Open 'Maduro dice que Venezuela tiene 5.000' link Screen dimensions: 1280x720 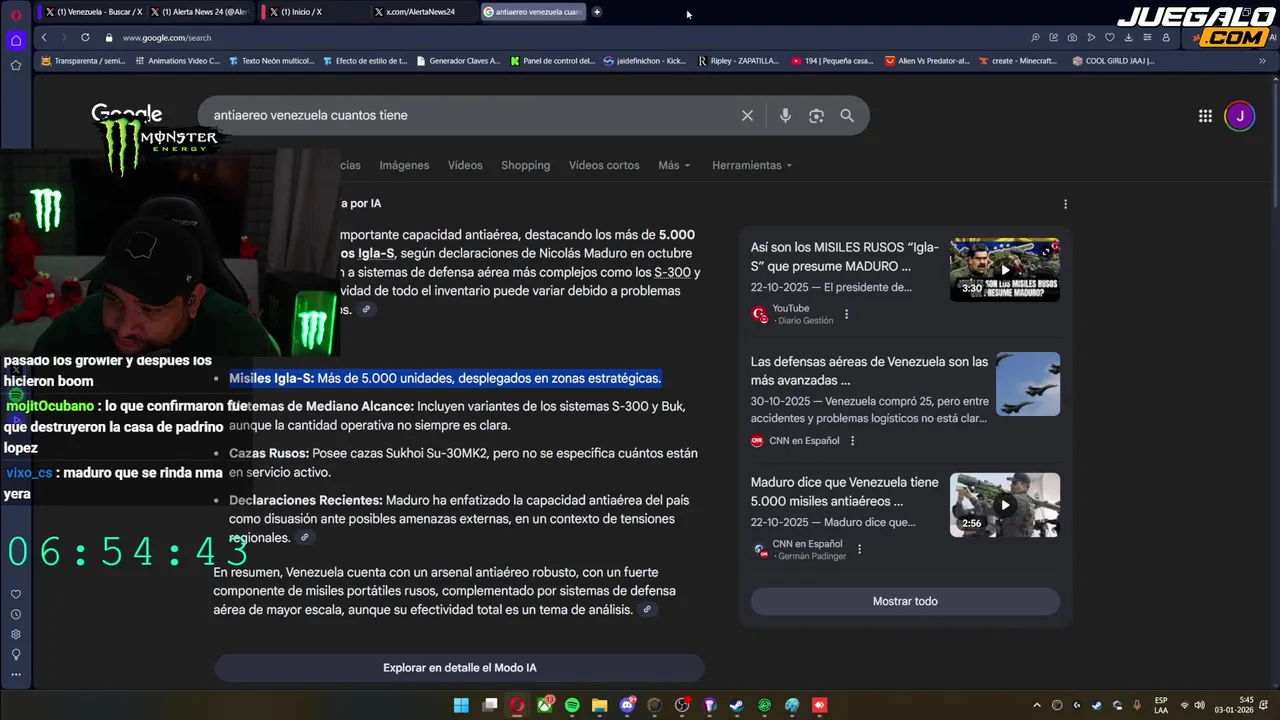tap(844, 491)
